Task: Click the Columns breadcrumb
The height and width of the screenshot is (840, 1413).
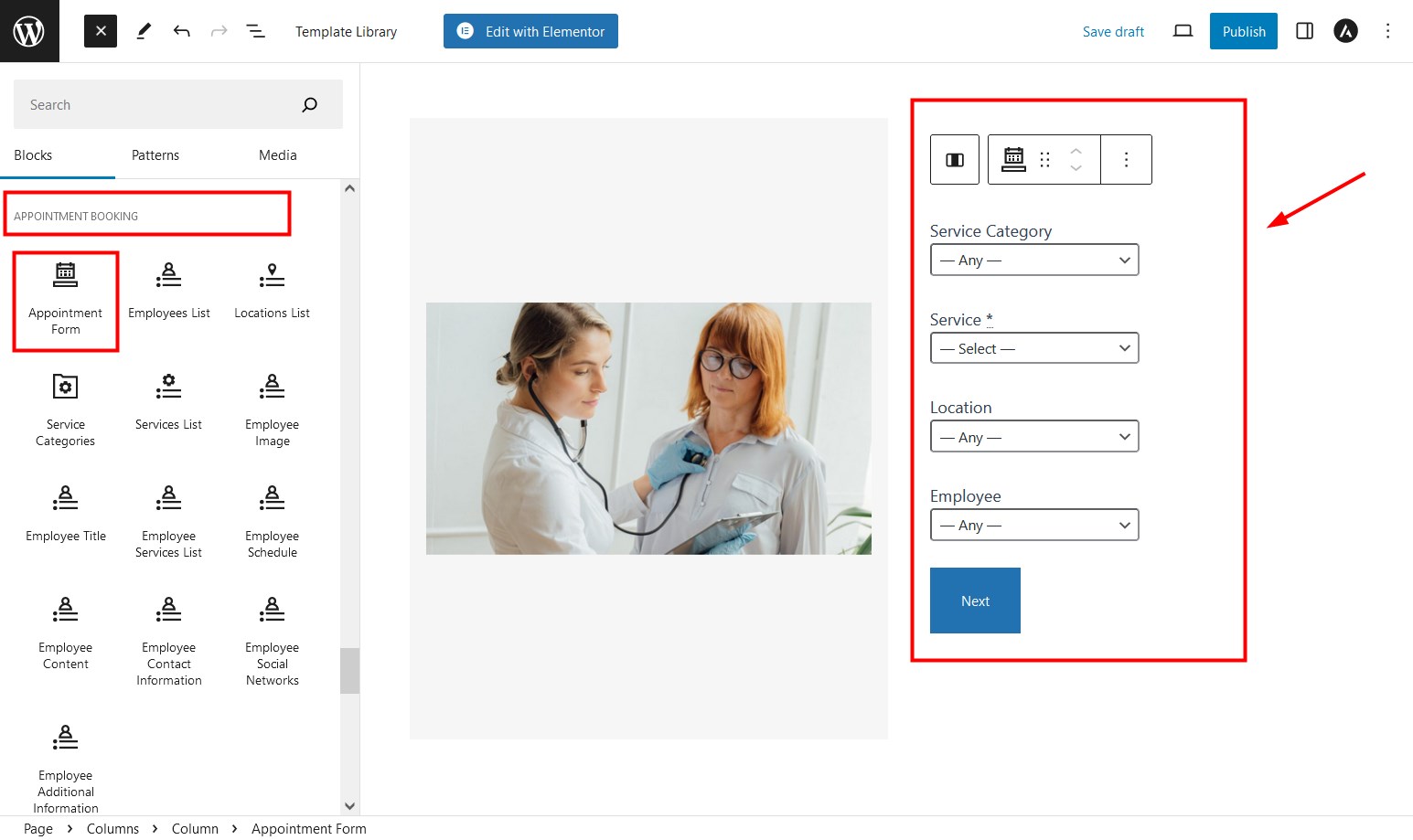Action: [112, 828]
